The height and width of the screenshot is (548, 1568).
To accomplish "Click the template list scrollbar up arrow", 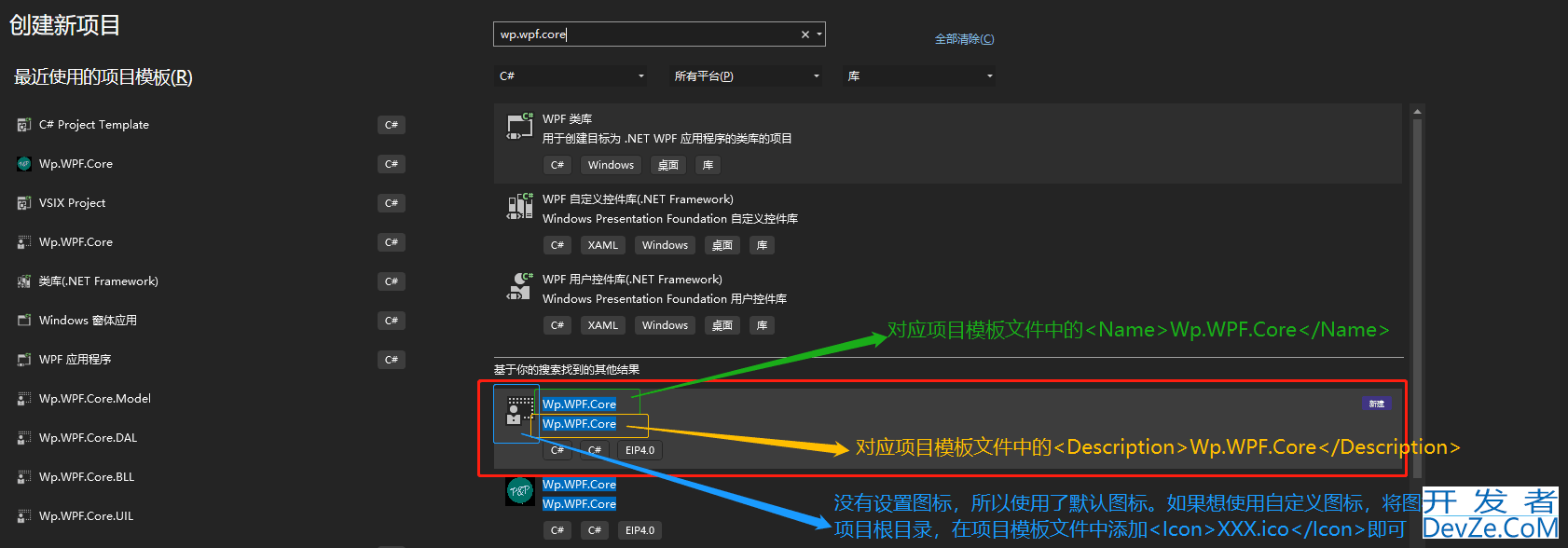I will [1417, 112].
